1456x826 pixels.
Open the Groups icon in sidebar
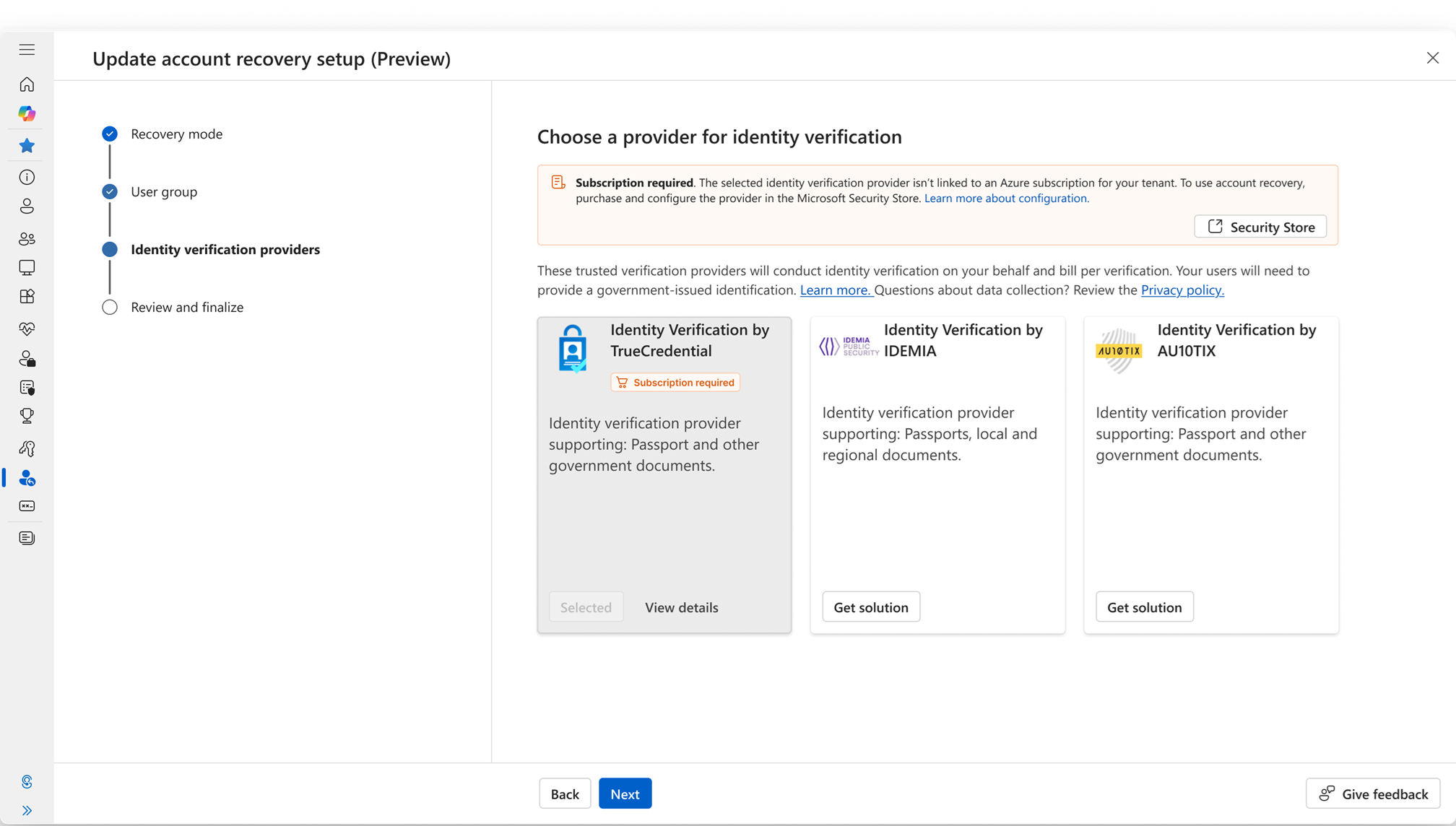click(x=27, y=238)
